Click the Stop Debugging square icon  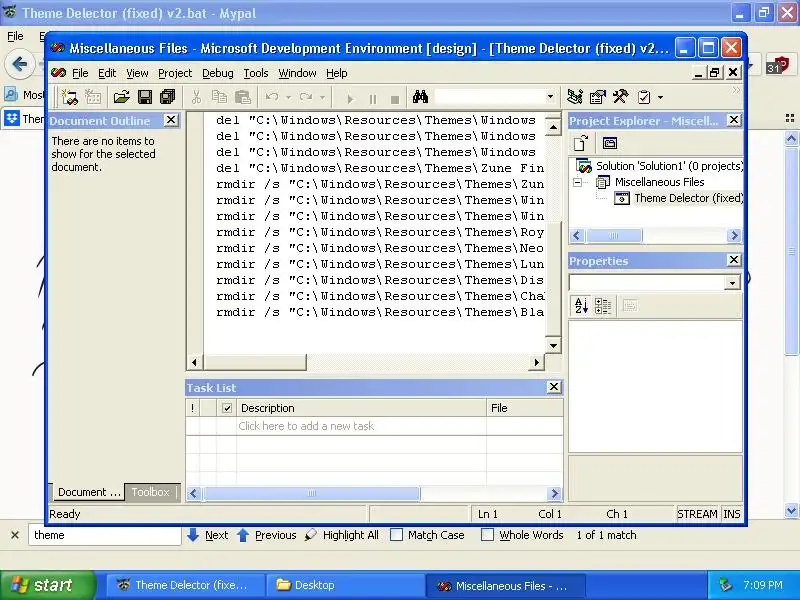point(394,98)
